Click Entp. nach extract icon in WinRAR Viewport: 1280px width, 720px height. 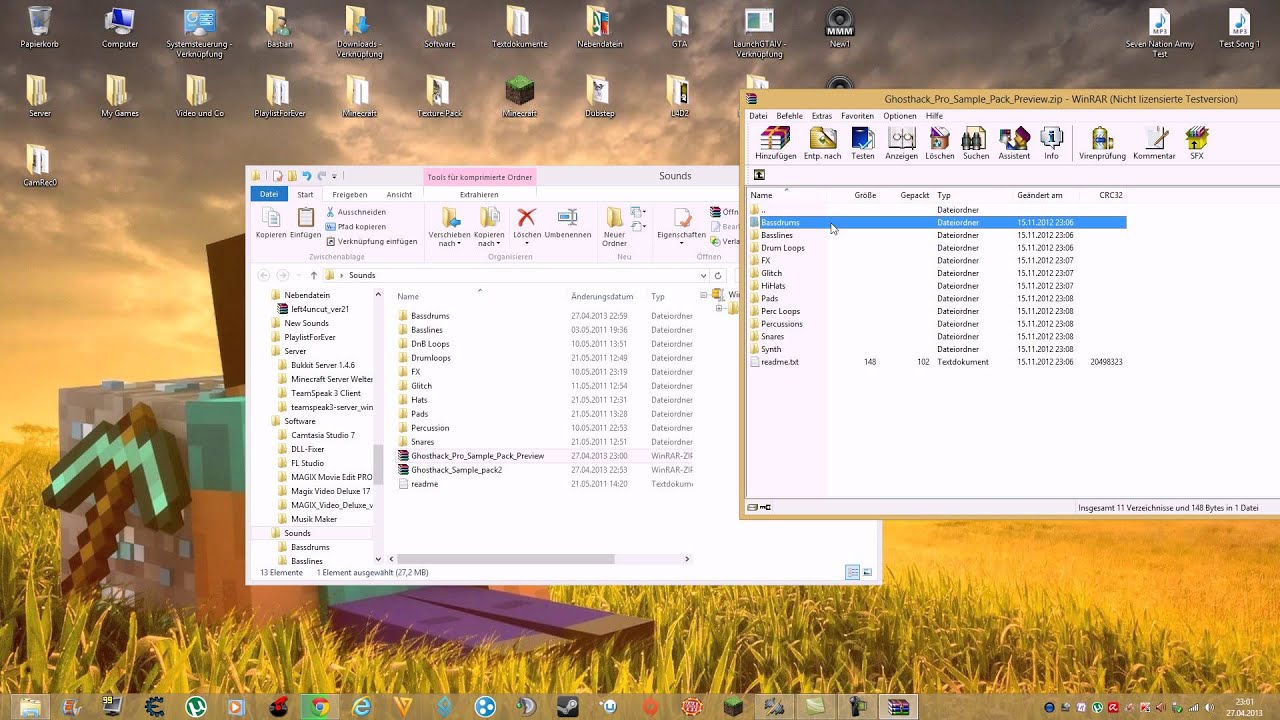[x=822, y=143]
